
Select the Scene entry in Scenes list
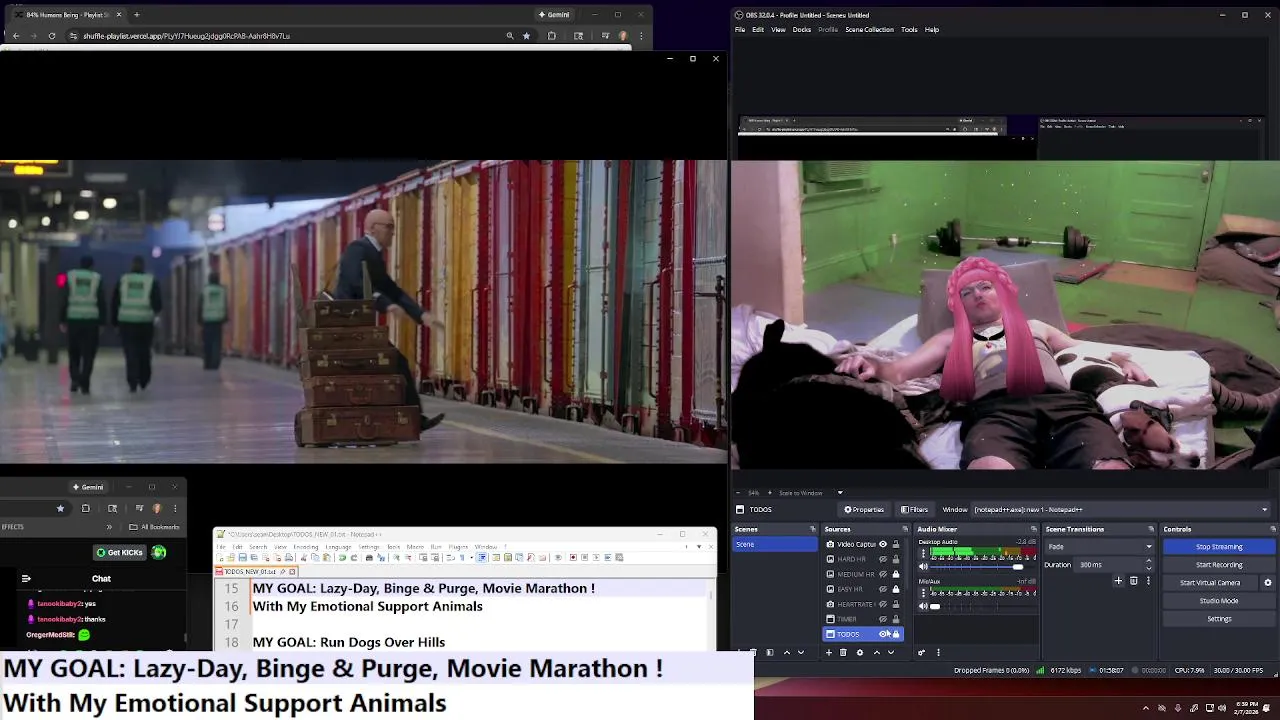click(x=775, y=544)
